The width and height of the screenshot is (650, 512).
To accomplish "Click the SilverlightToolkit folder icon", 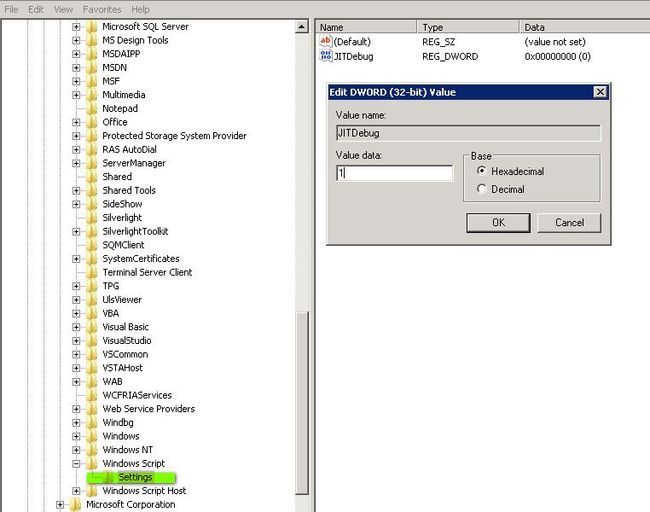I will 92,231.
